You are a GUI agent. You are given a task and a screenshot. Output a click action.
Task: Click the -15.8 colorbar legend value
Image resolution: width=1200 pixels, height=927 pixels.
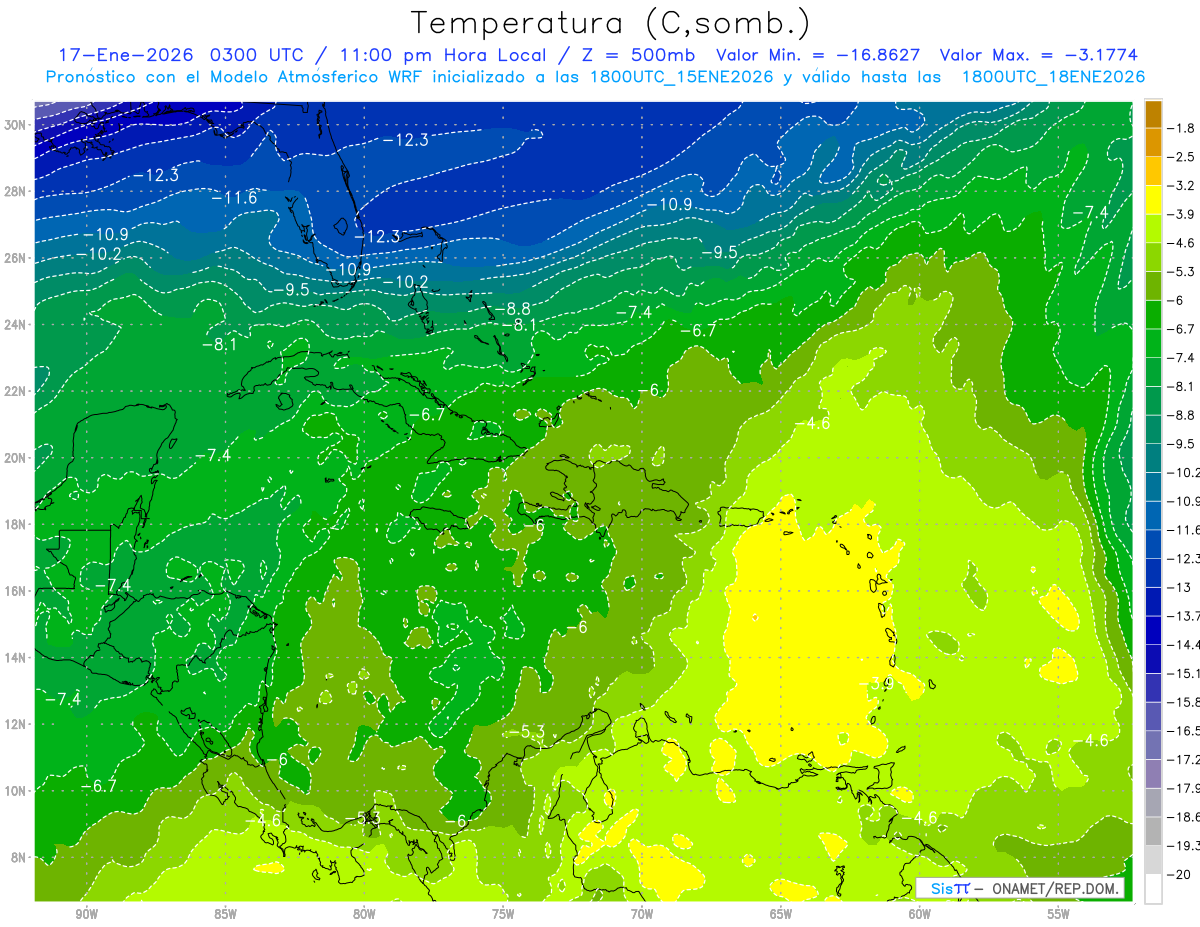point(1185,702)
